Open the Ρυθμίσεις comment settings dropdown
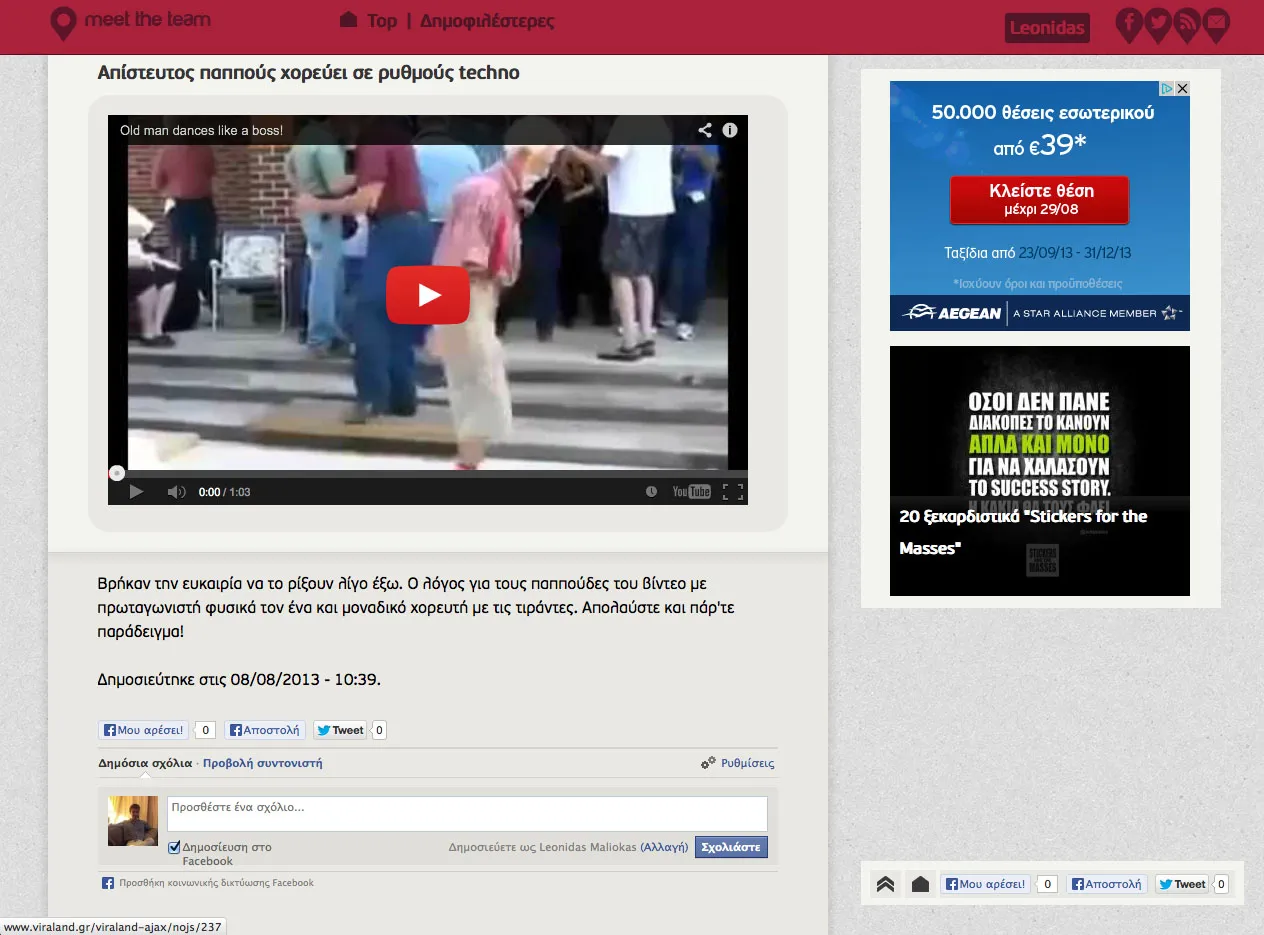Image resolution: width=1264 pixels, height=935 pixels. pos(738,763)
